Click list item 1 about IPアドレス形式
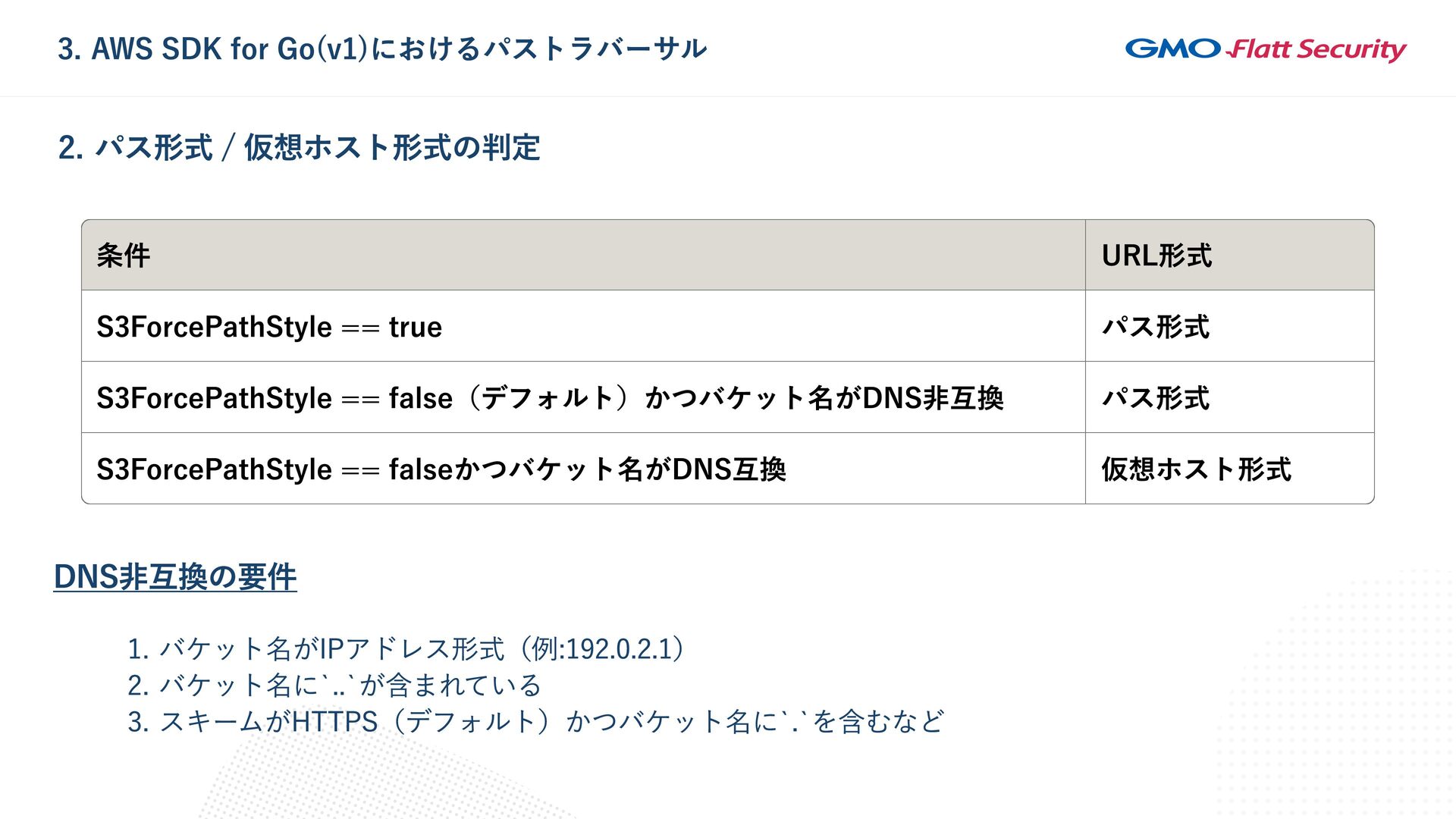1456x819 pixels. pos(406,649)
